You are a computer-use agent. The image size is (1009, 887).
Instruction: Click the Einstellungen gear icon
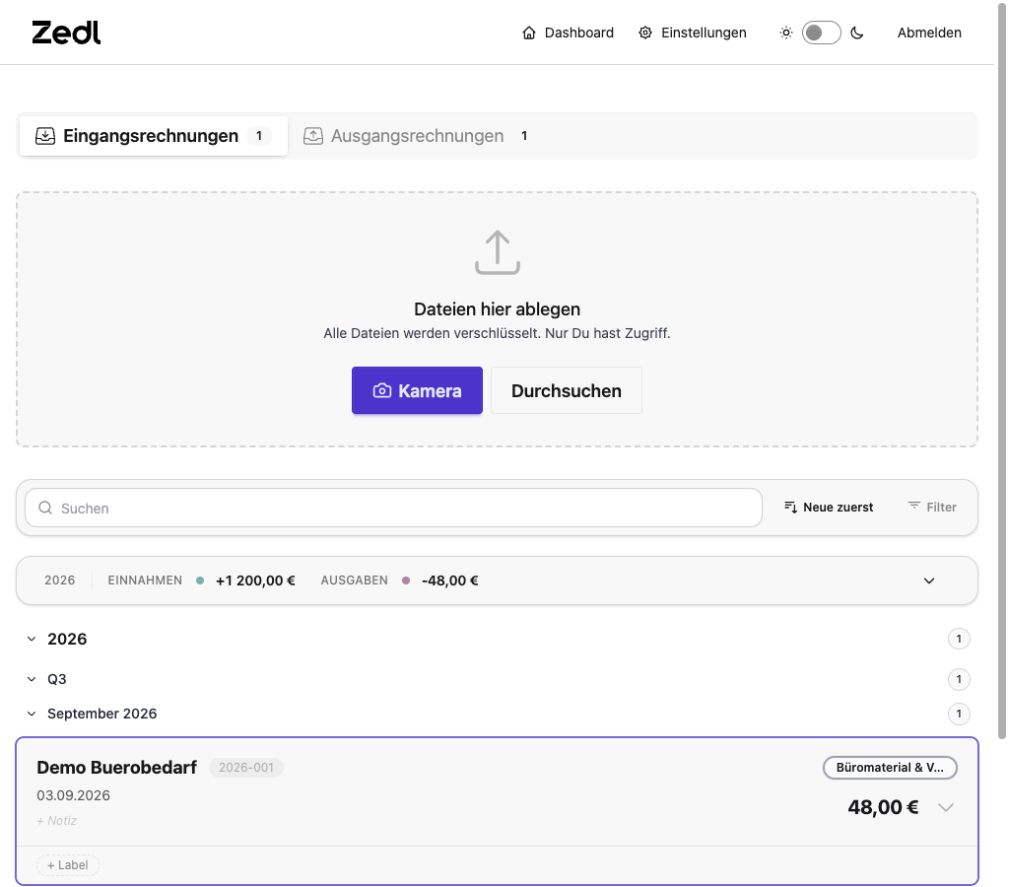tap(645, 33)
